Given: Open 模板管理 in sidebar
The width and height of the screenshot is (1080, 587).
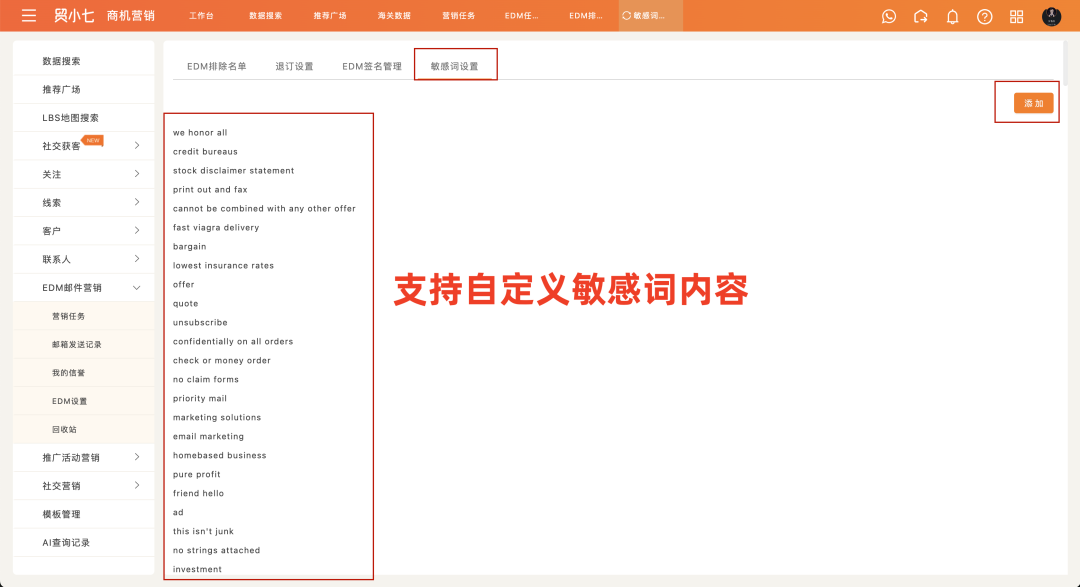Looking at the screenshot, I should pos(61,513).
